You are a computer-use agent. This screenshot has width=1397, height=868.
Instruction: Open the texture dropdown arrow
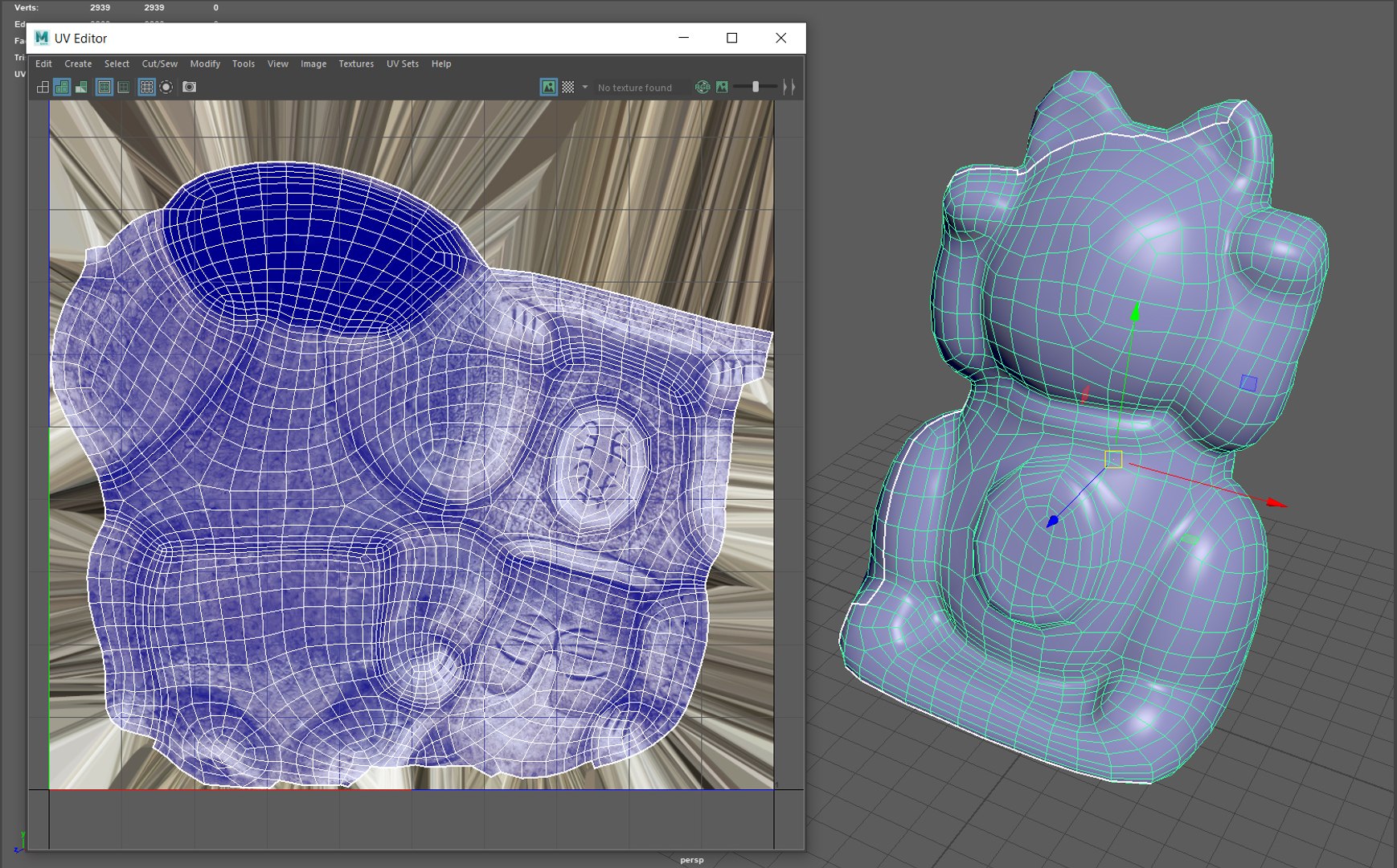pos(584,87)
